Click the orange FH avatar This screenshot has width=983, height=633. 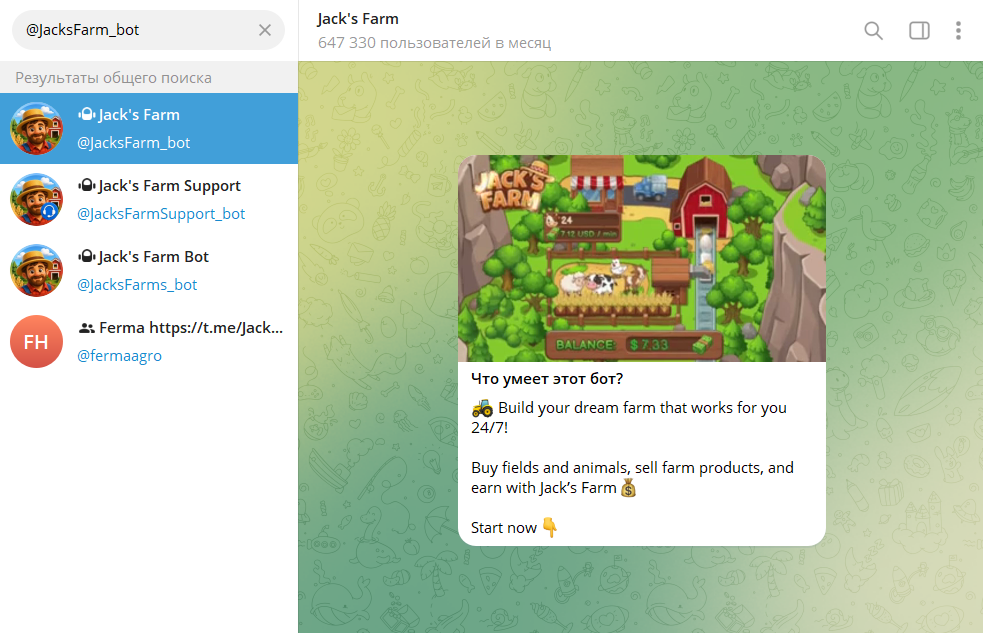(x=36, y=341)
